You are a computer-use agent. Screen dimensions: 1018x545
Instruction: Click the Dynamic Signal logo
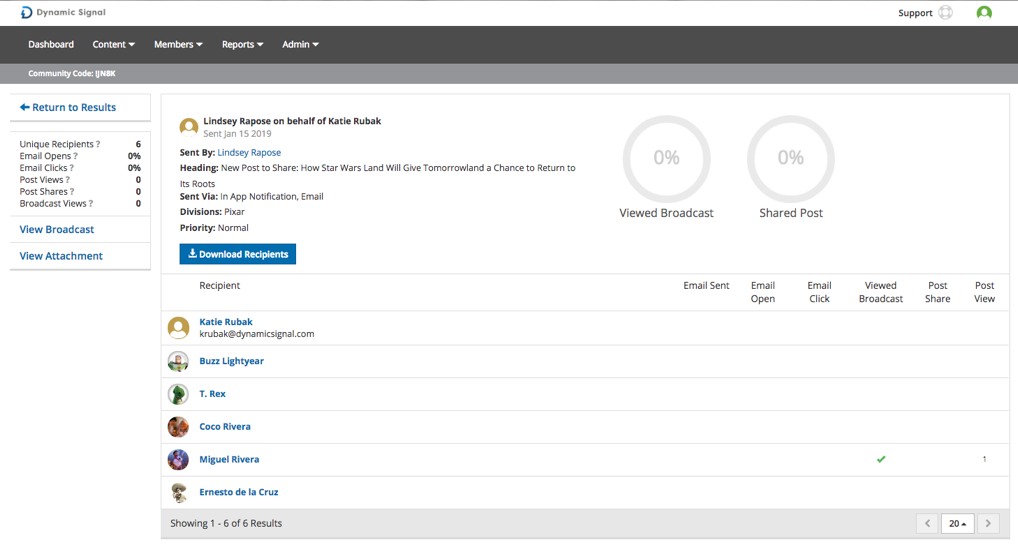(x=63, y=12)
